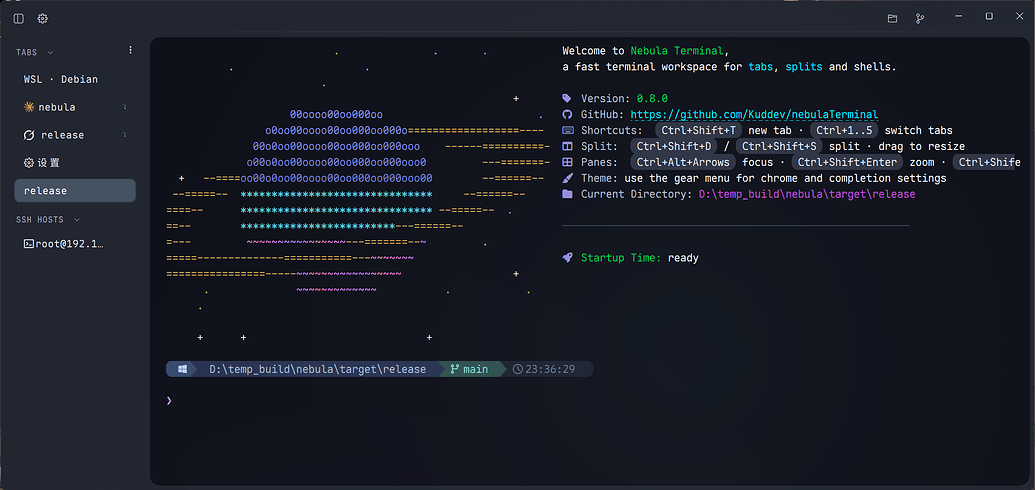
Task: Click the cyan word tabs
Action: click(760, 67)
